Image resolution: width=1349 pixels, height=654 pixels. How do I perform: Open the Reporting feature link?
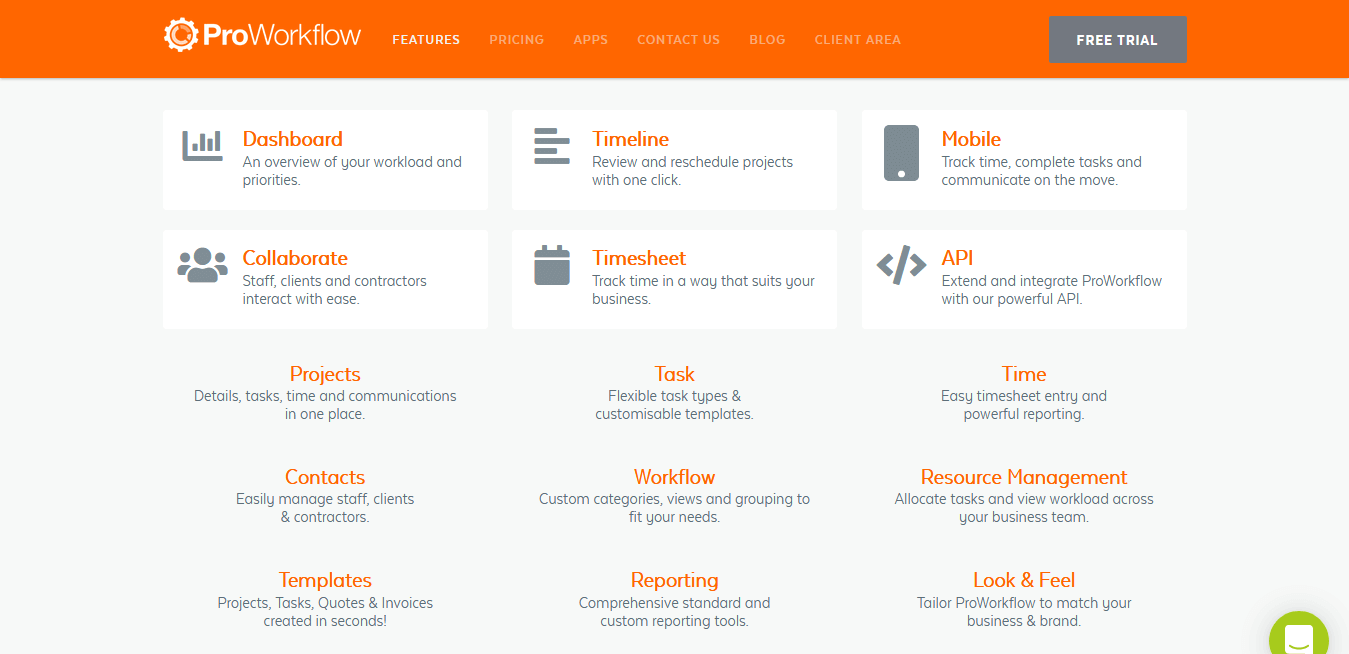pyautogui.click(x=674, y=580)
